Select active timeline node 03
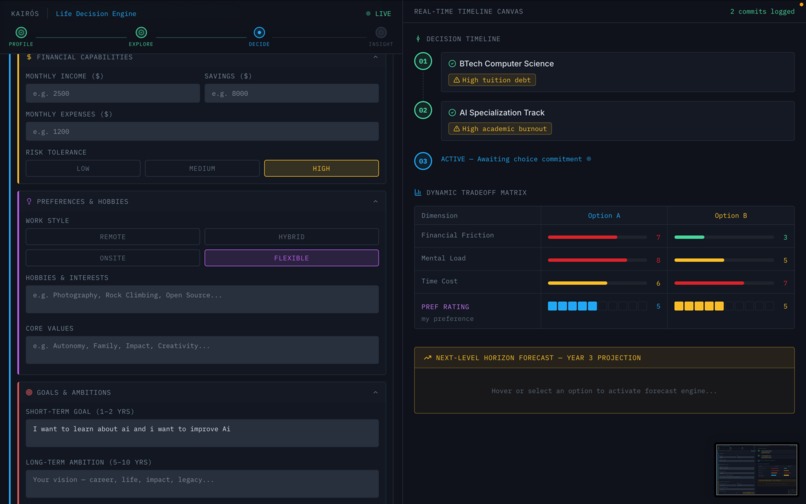The height and width of the screenshot is (504, 806). tap(423, 161)
